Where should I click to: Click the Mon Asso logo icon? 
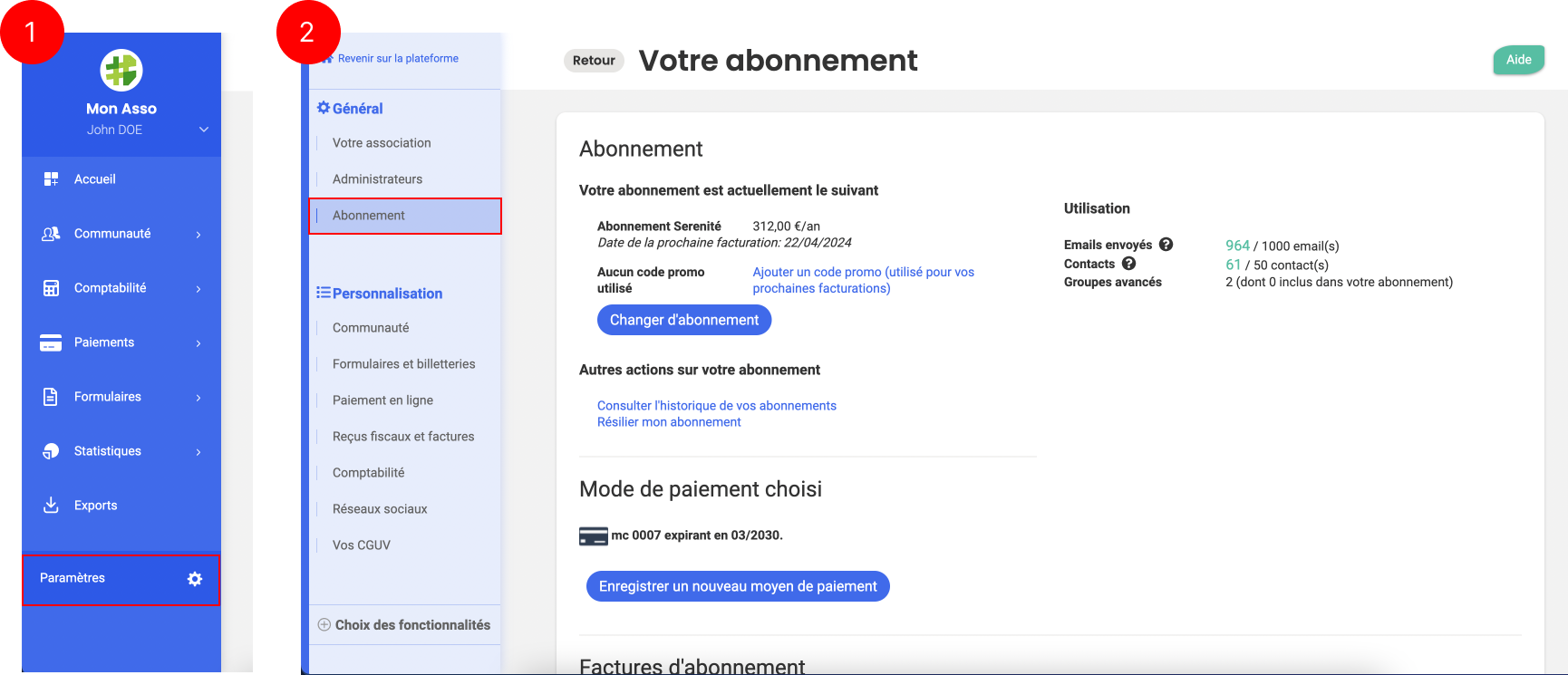pos(121,71)
